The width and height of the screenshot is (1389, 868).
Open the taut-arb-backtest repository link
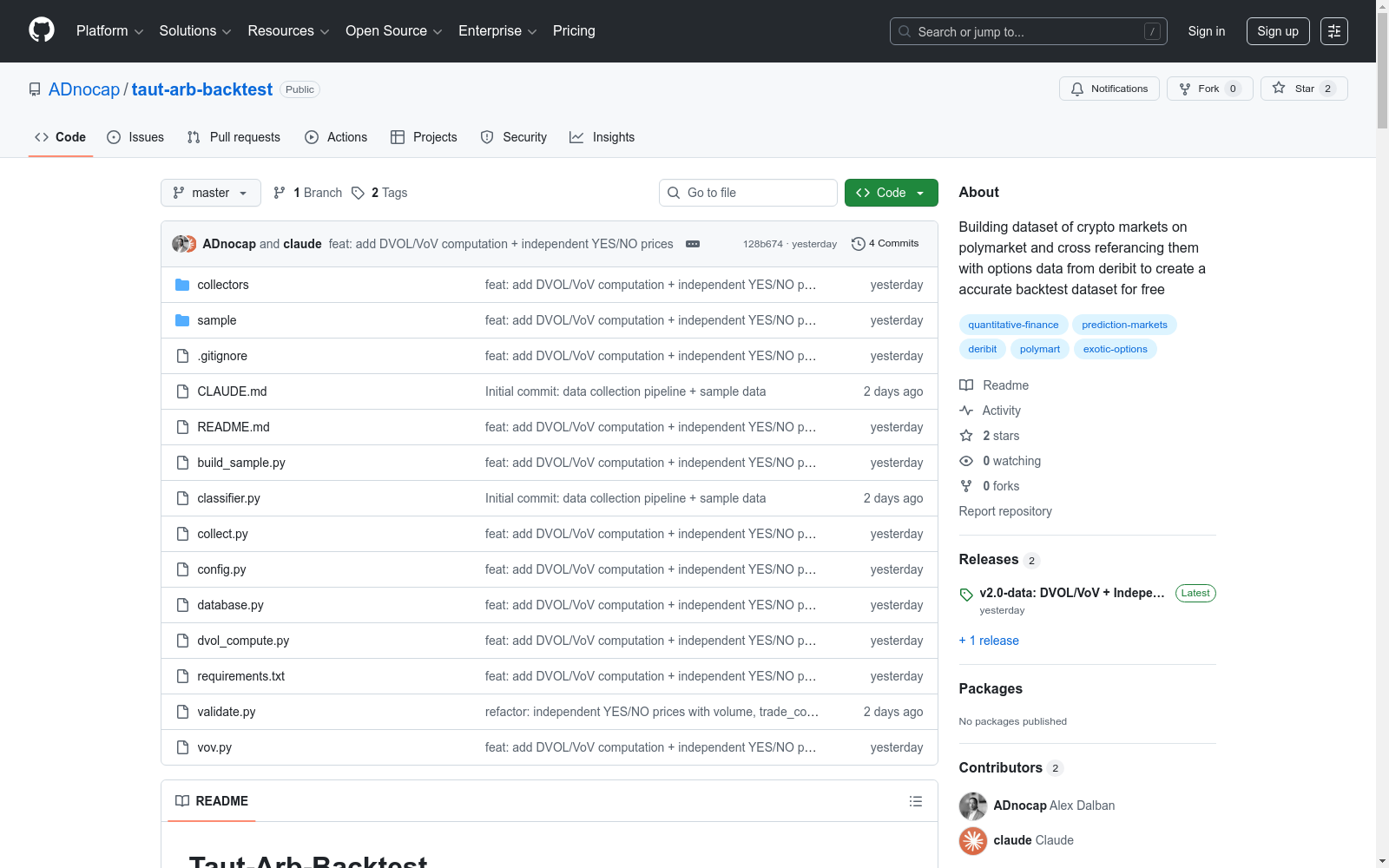pyautogui.click(x=202, y=89)
